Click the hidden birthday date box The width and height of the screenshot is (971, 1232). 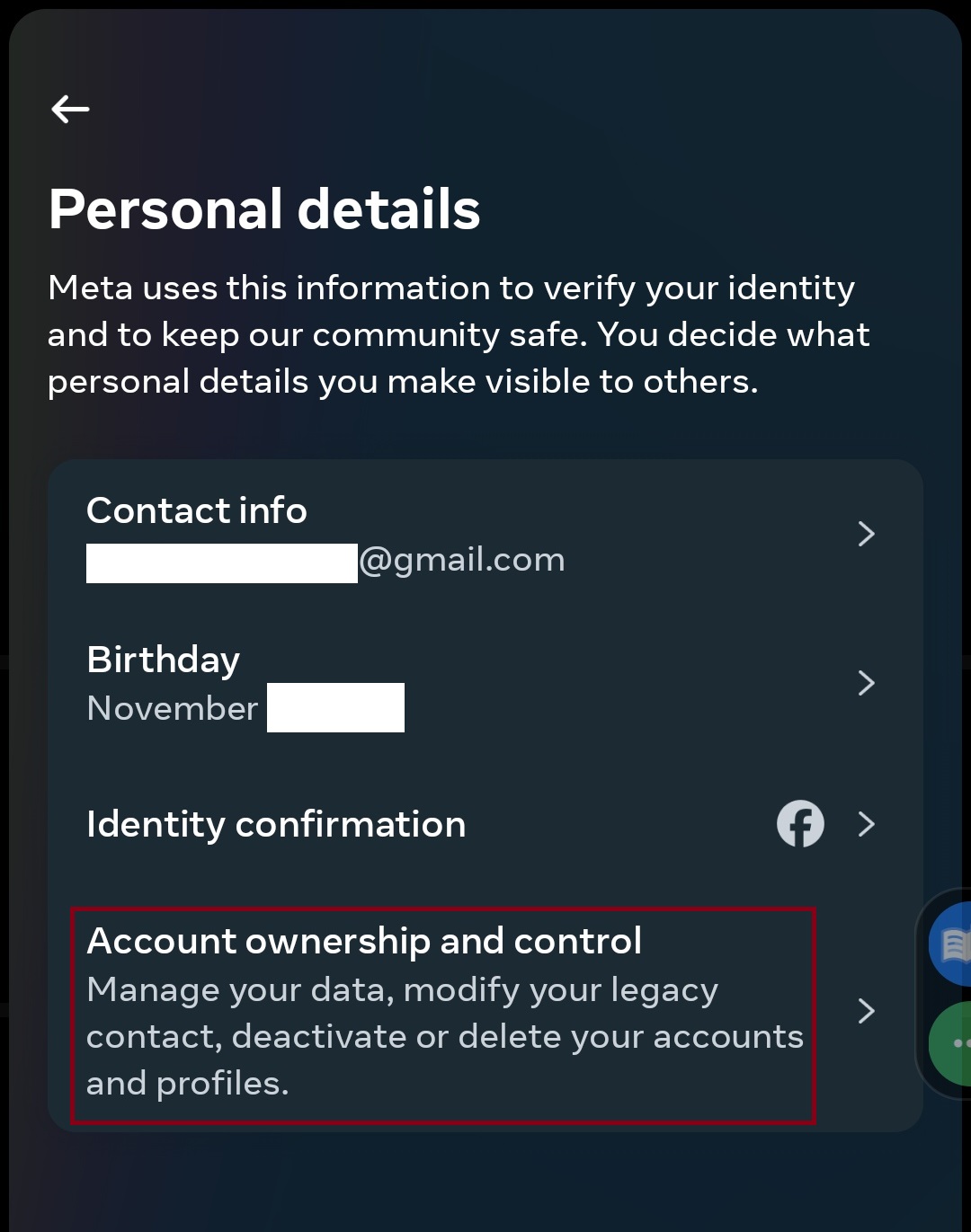pyautogui.click(x=335, y=708)
